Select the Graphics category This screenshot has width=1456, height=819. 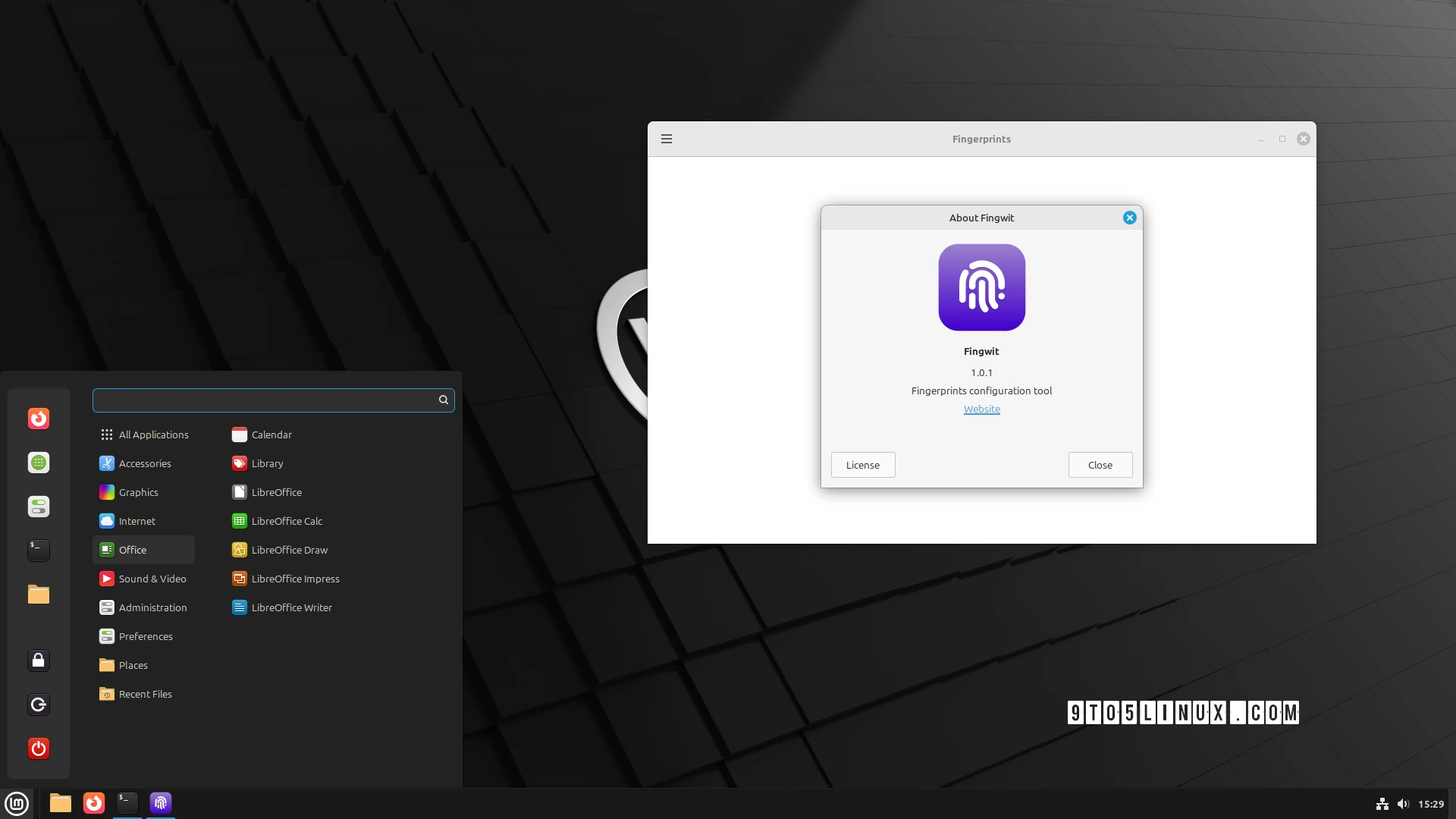coord(139,492)
